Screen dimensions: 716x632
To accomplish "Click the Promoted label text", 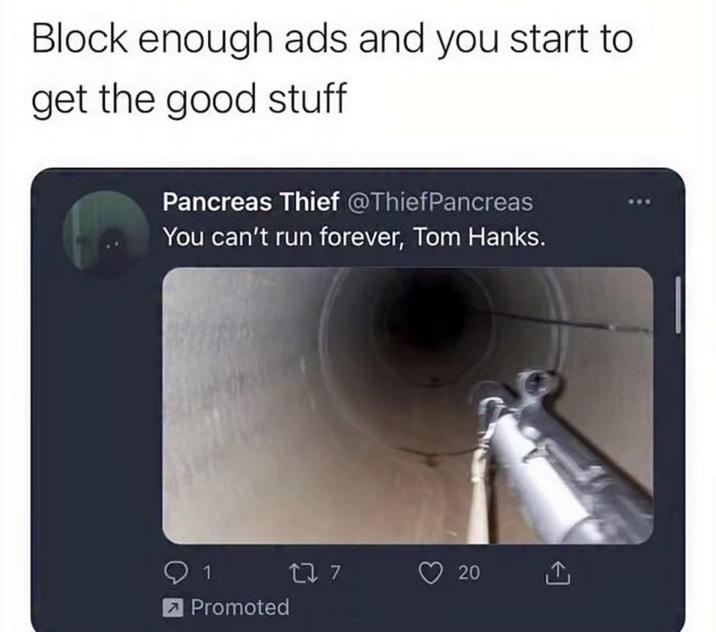I will 240,607.
